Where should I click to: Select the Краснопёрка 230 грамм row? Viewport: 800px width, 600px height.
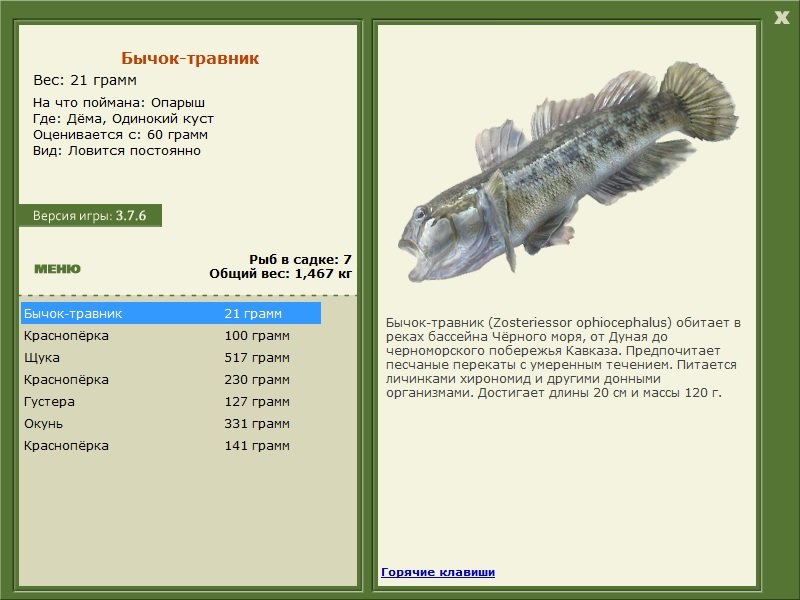click(x=171, y=380)
